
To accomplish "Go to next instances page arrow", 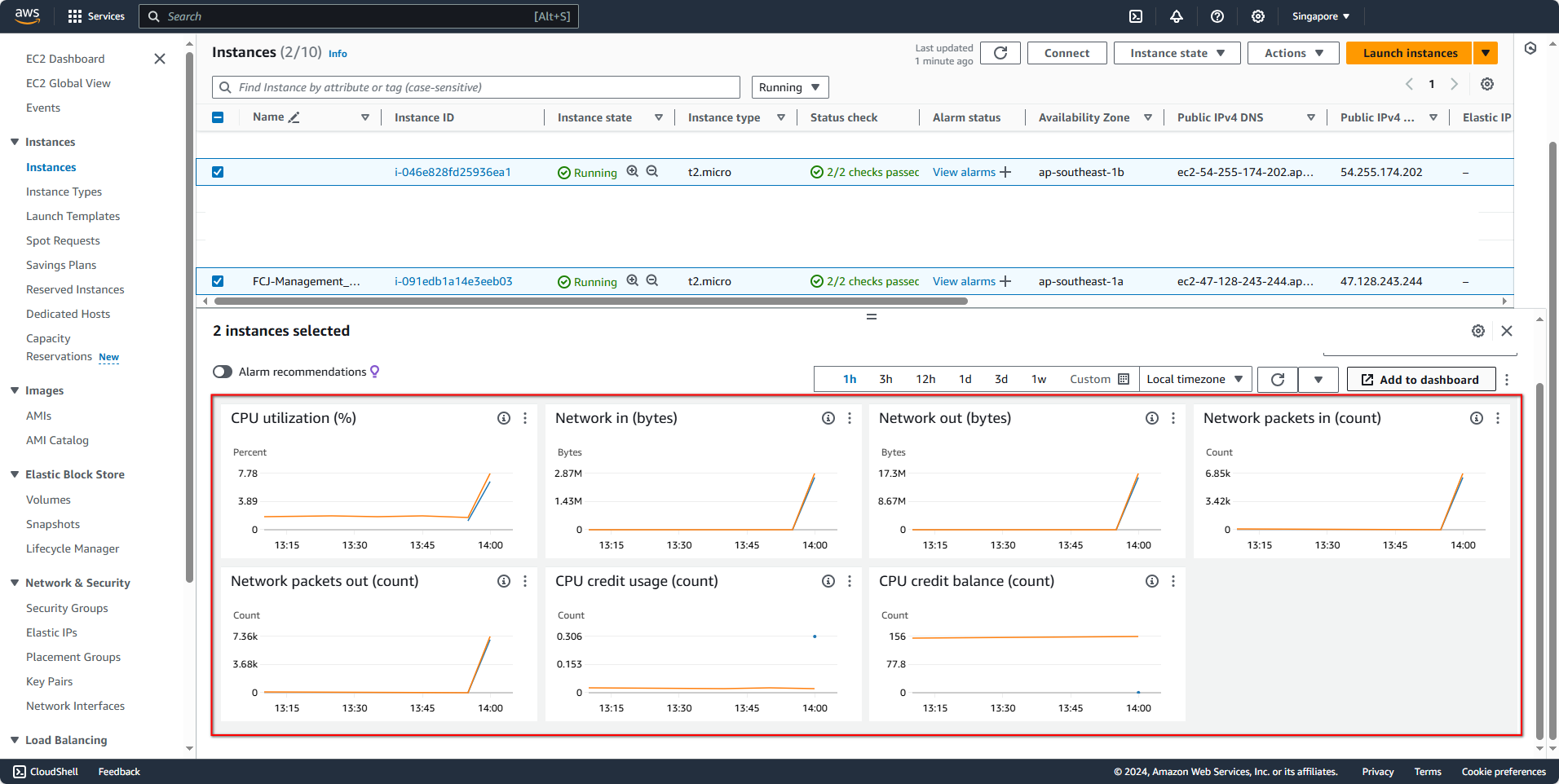I will (1454, 84).
